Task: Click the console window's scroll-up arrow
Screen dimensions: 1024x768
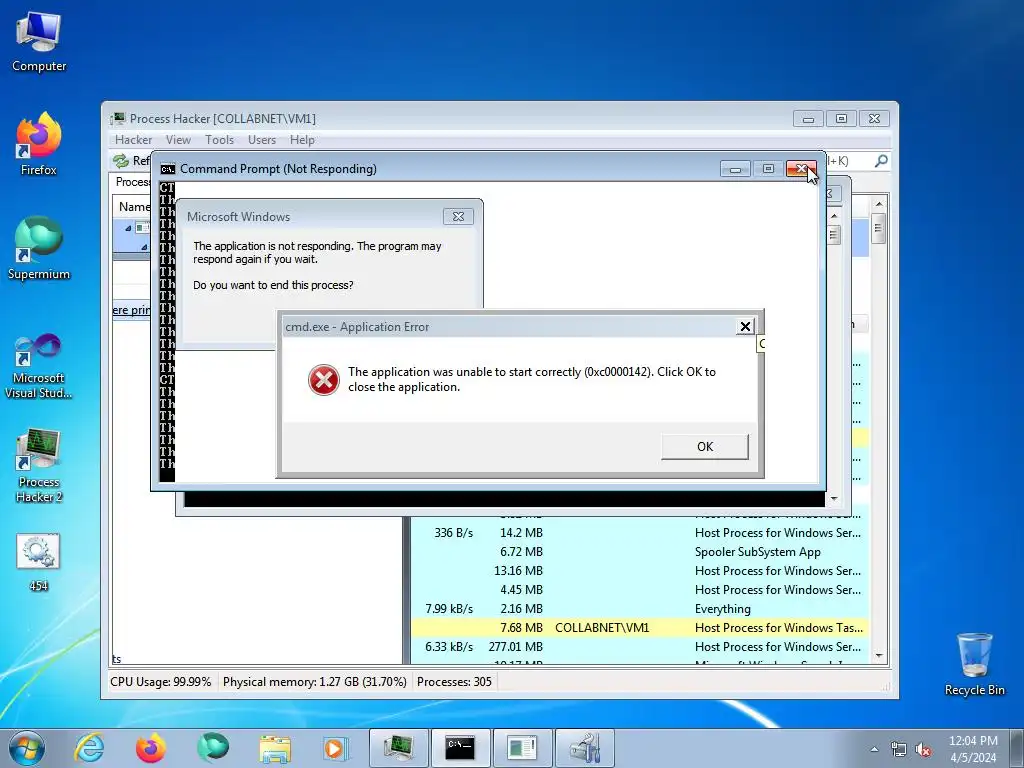Action: point(834,216)
